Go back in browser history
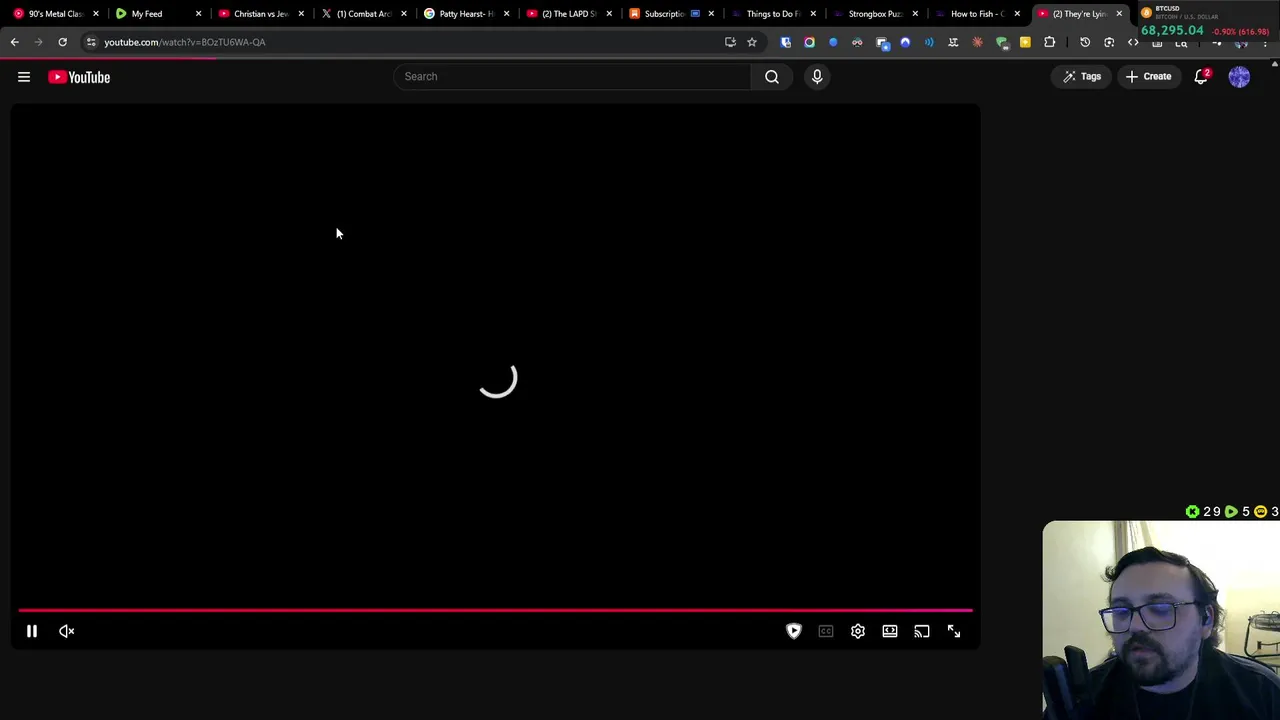This screenshot has width=1280, height=720. pos(14,42)
